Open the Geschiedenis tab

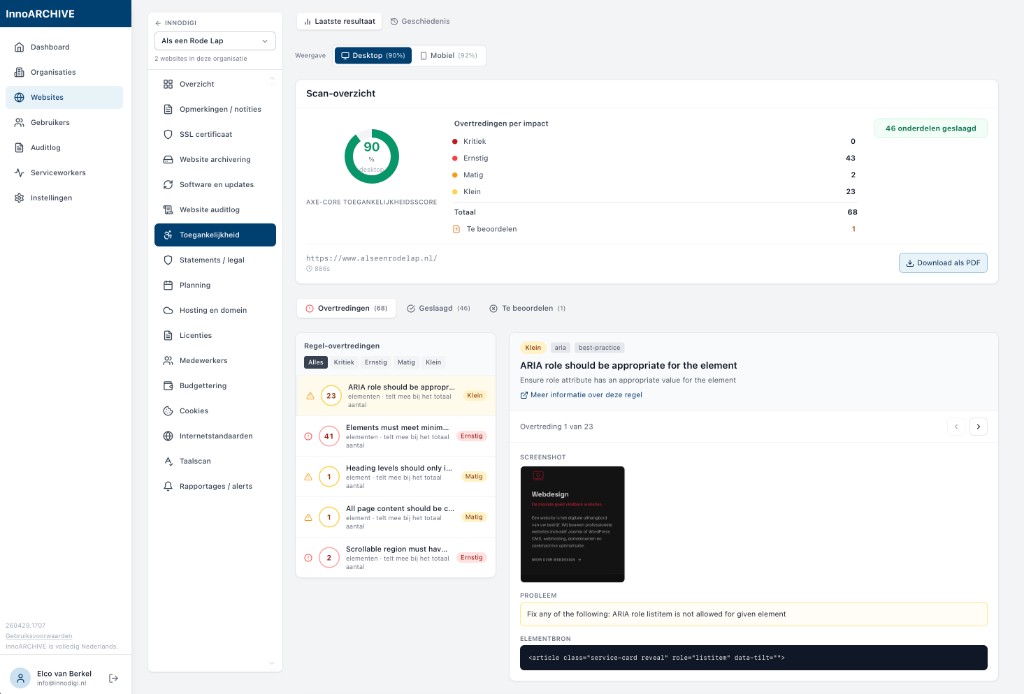pos(420,21)
